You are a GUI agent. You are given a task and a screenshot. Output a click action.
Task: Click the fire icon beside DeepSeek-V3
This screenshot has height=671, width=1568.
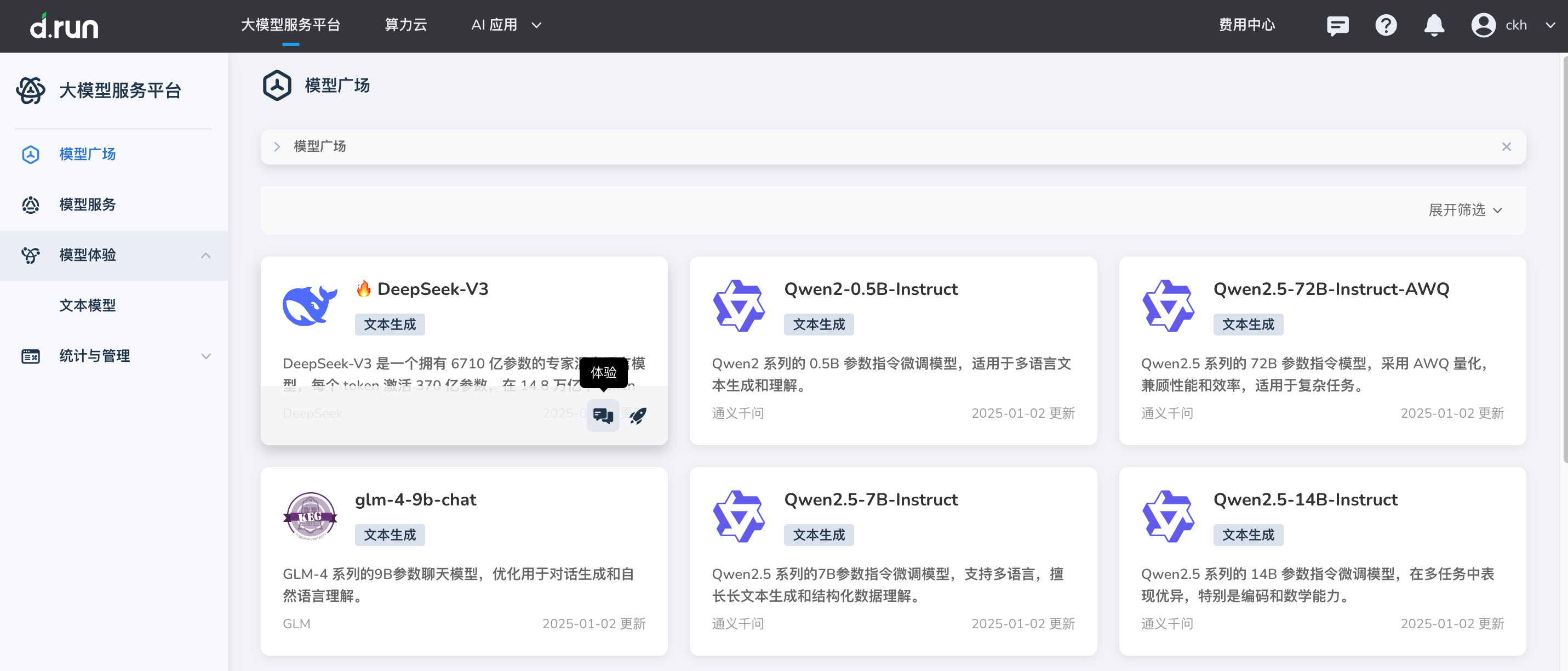[x=363, y=288]
